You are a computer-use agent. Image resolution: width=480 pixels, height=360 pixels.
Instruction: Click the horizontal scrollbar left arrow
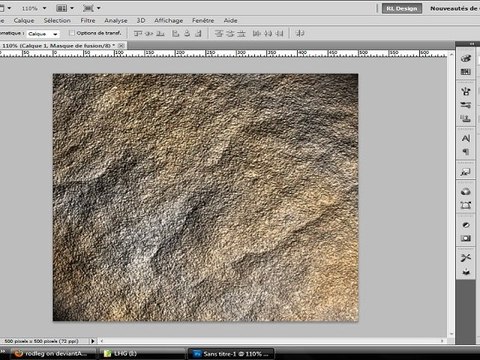(102, 341)
